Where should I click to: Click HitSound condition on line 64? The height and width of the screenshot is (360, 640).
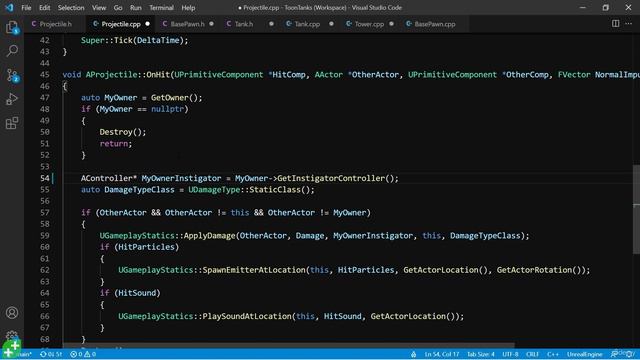tap(137, 293)
